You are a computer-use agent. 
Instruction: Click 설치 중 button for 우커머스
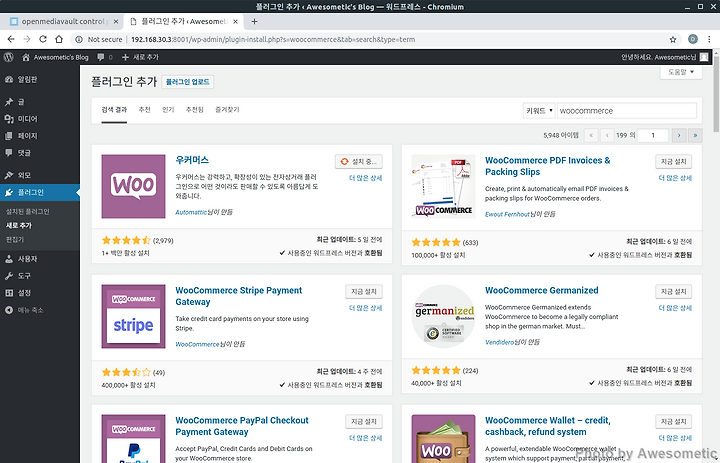pyautogui.click(x=359, y=162)
